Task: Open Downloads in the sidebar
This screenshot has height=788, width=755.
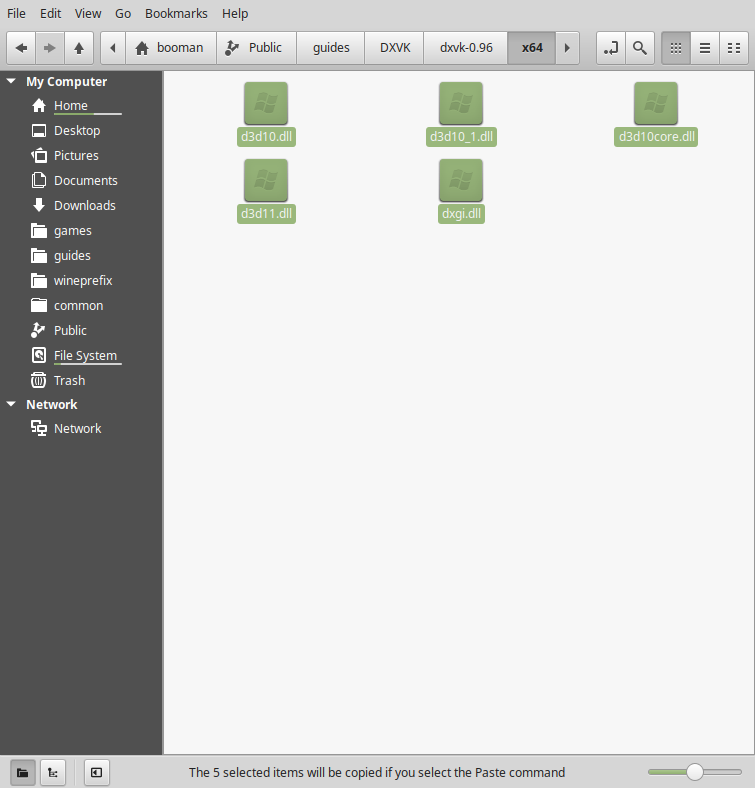Action: pyautogui.click(x=81, y=206)
